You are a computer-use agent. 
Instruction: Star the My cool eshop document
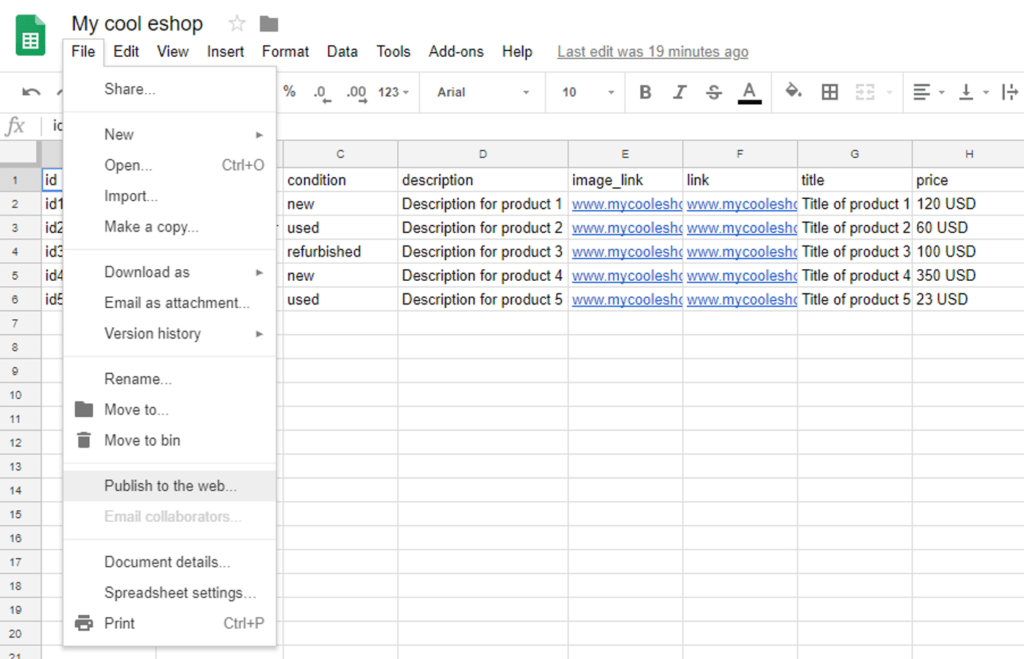click(237, 24)
